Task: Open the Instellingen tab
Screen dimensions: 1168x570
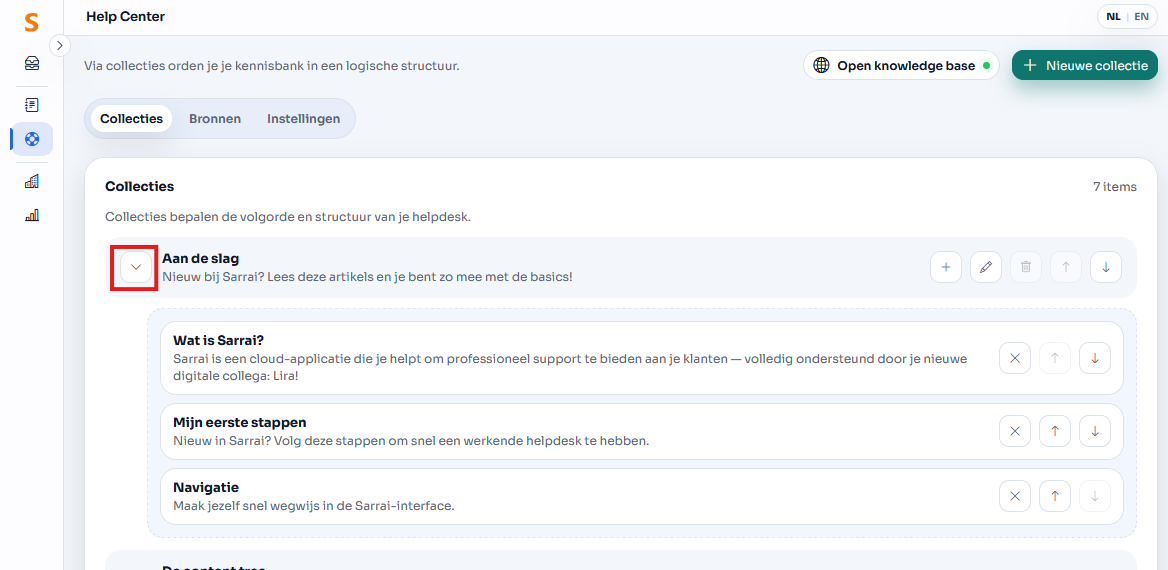Action: (x=303, y=119)
